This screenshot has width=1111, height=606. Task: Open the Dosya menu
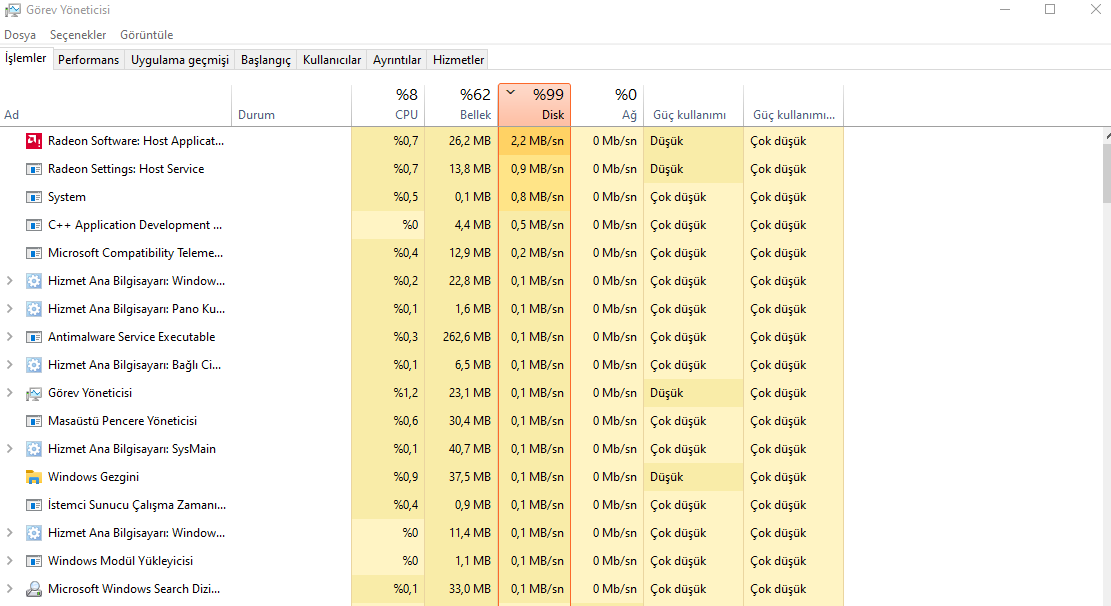click(20, 35)
